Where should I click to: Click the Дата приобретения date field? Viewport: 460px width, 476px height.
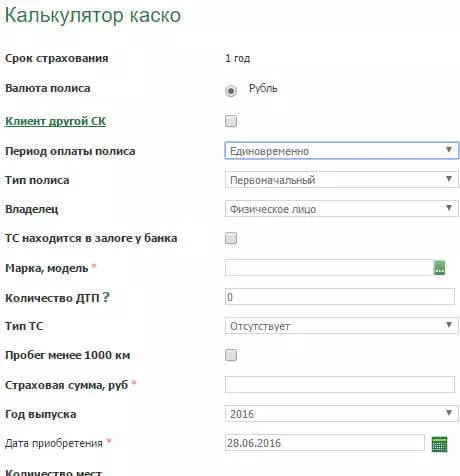(x=325, y=443)
